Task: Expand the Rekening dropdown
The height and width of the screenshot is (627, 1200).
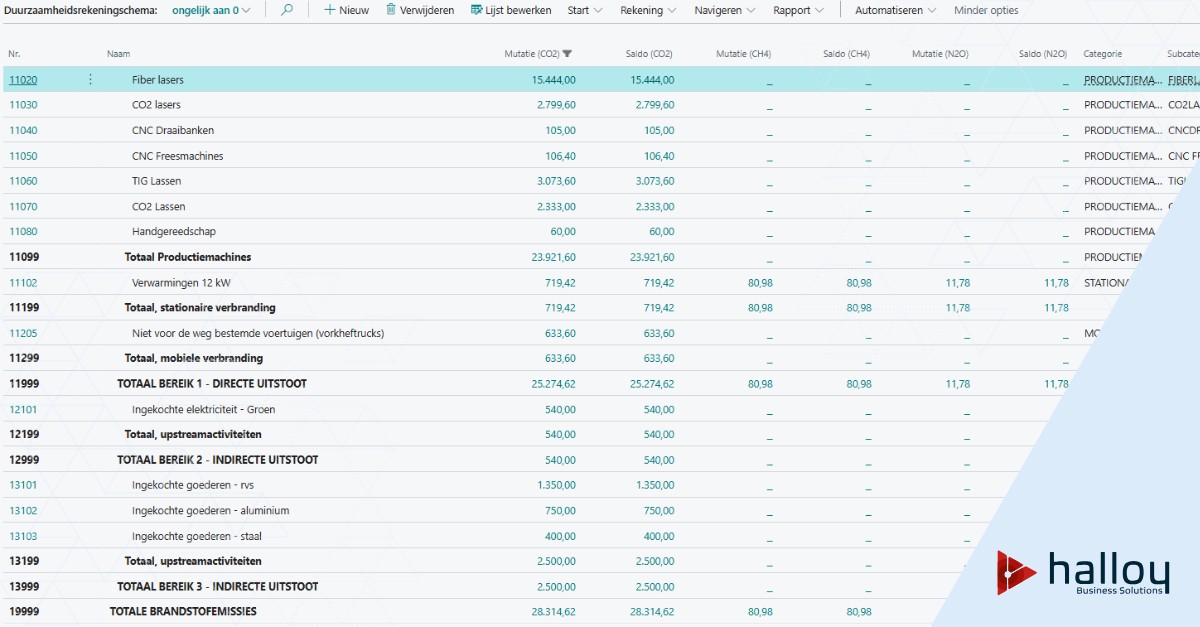Action: [x=648, y=10]
